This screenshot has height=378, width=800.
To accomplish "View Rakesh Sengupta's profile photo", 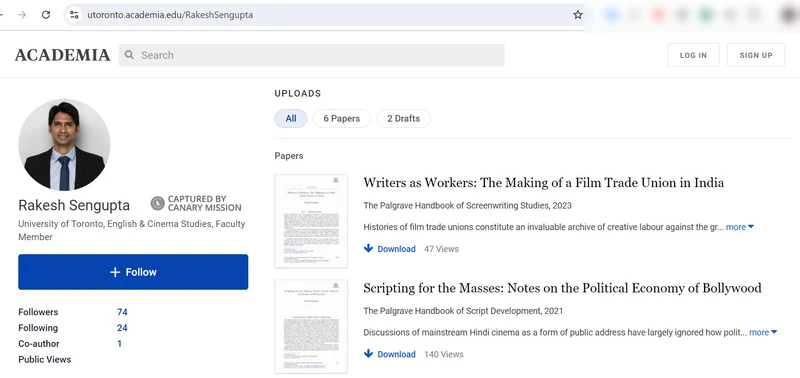I will point(64,145).
